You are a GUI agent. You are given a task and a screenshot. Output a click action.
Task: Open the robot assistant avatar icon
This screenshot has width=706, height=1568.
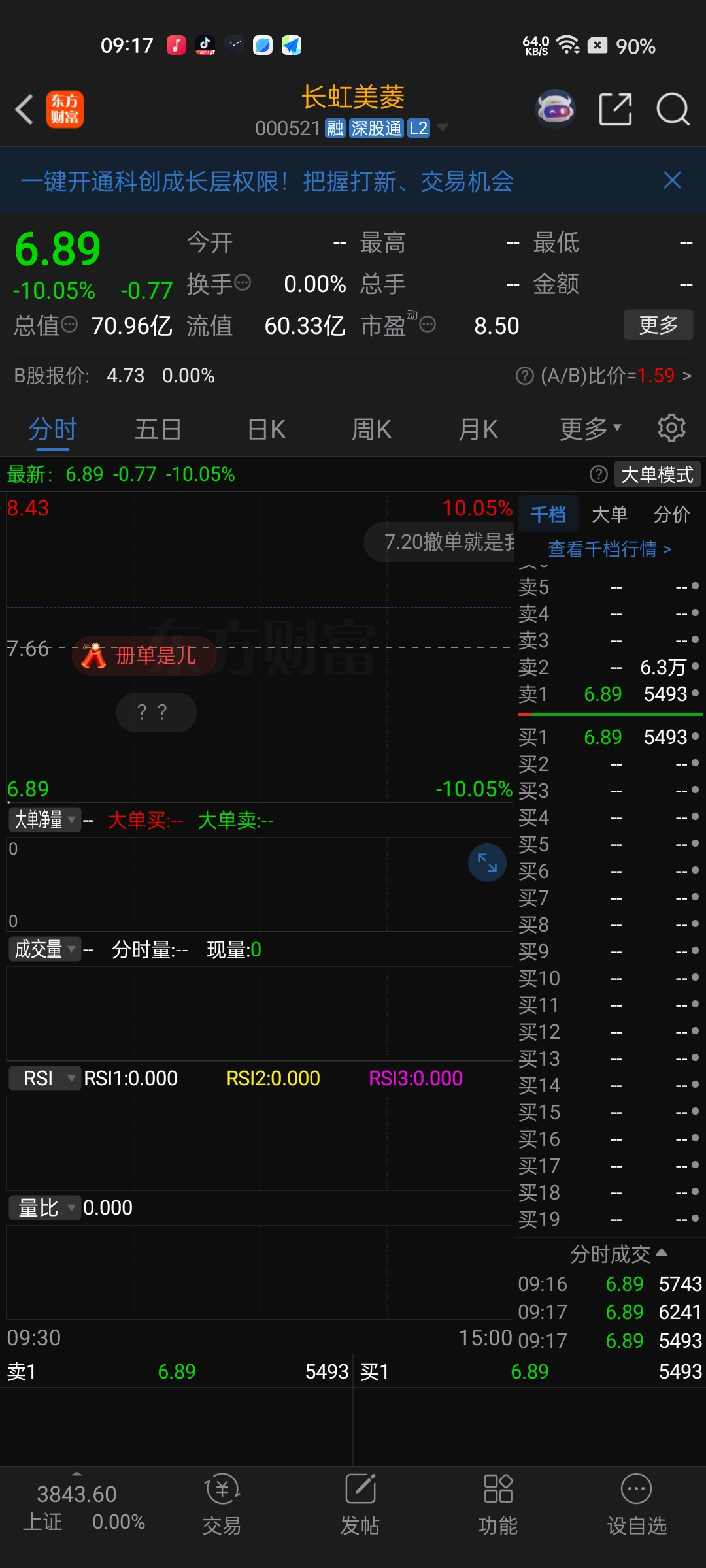(555, 108)
